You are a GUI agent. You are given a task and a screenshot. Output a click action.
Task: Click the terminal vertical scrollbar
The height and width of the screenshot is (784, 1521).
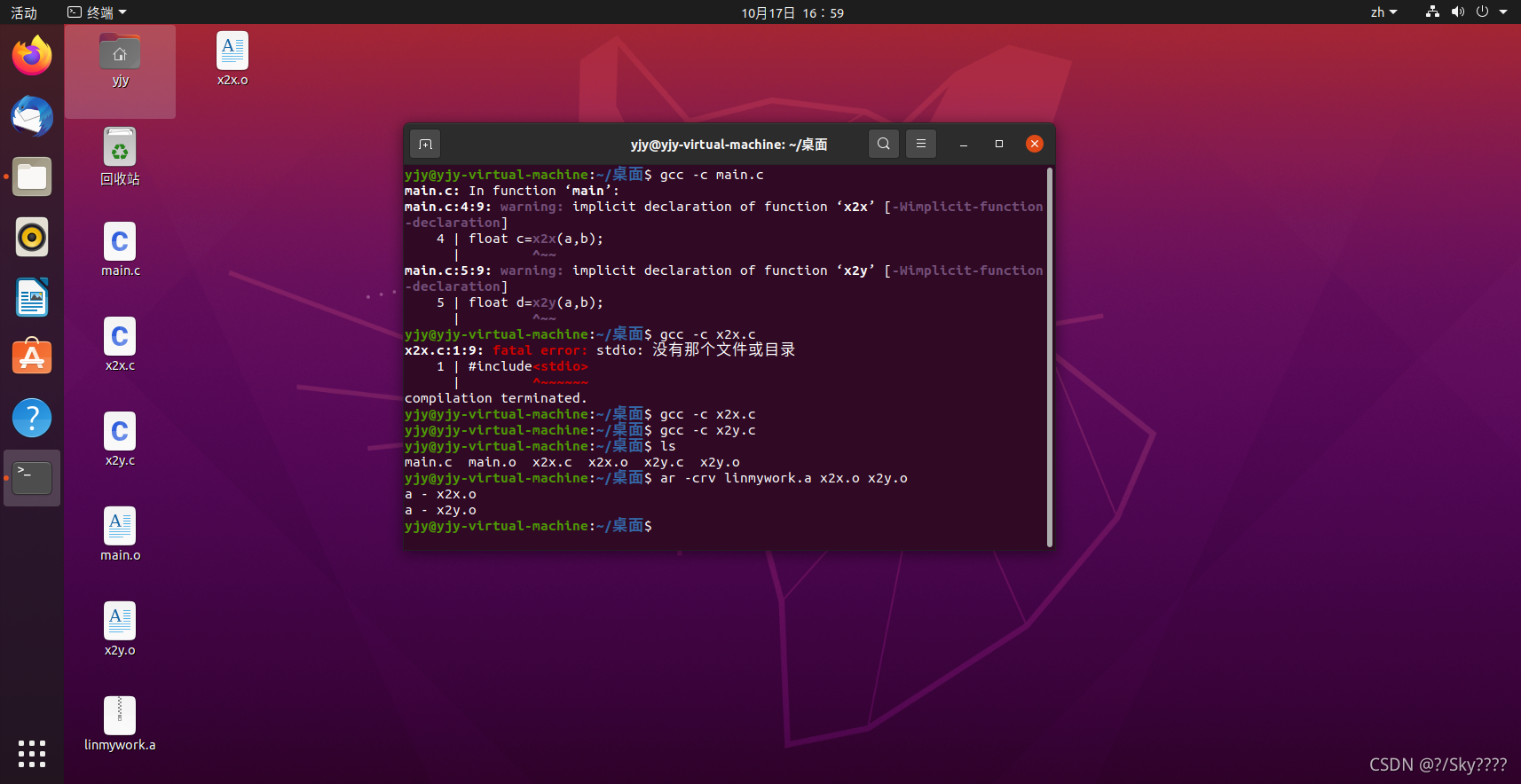coord(1050,357)
